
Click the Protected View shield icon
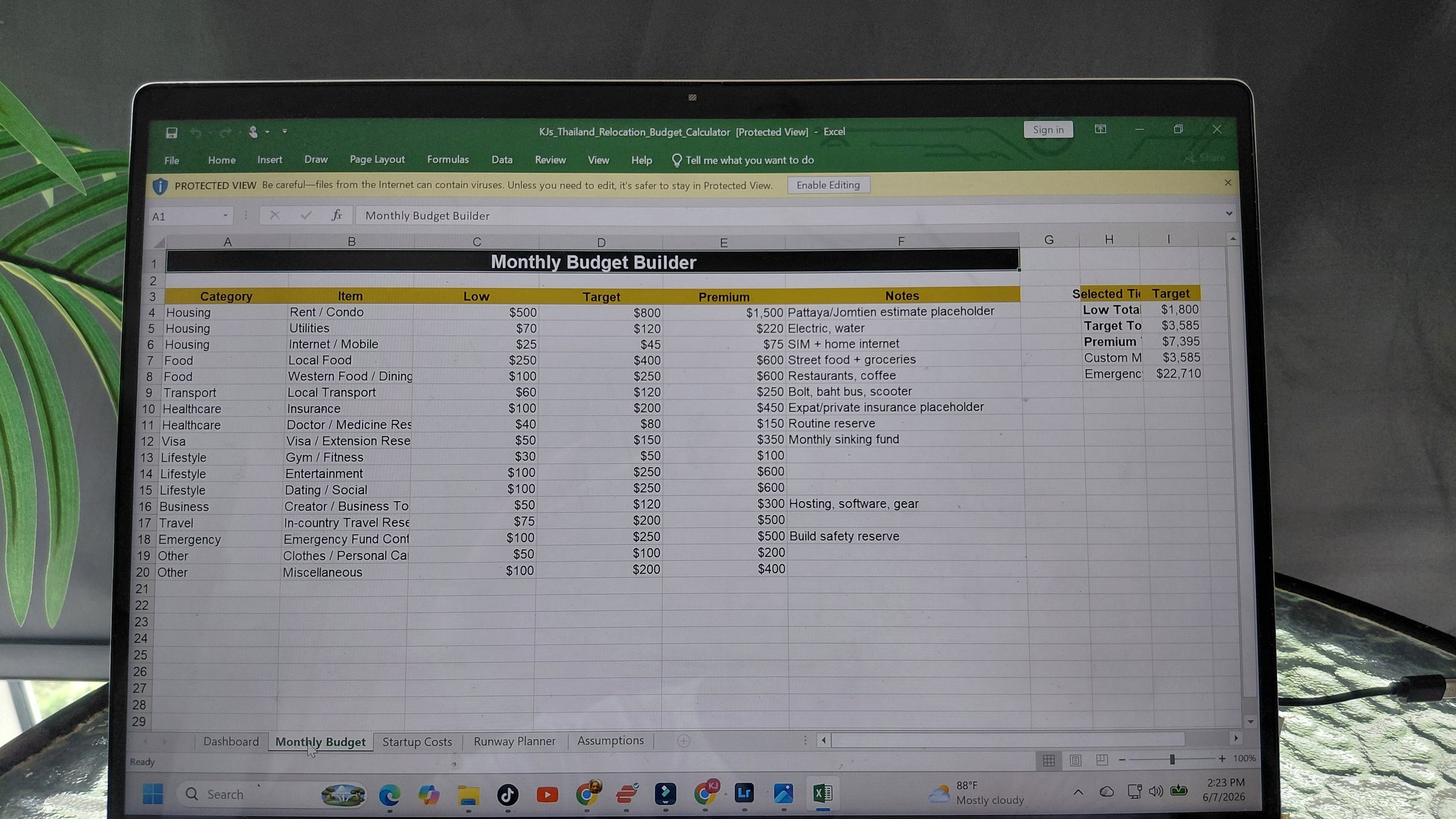(160, 186)
